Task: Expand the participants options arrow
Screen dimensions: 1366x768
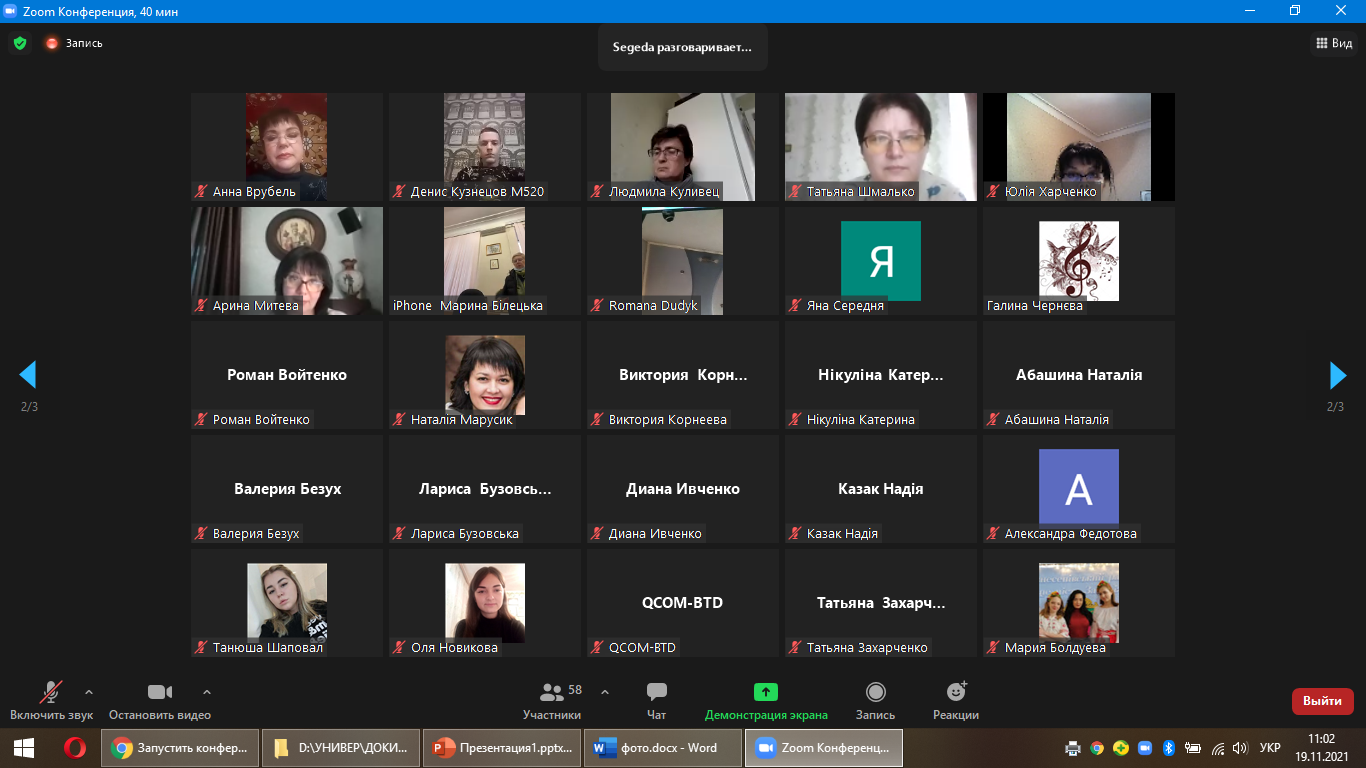Action: click(x=605, y=691)
